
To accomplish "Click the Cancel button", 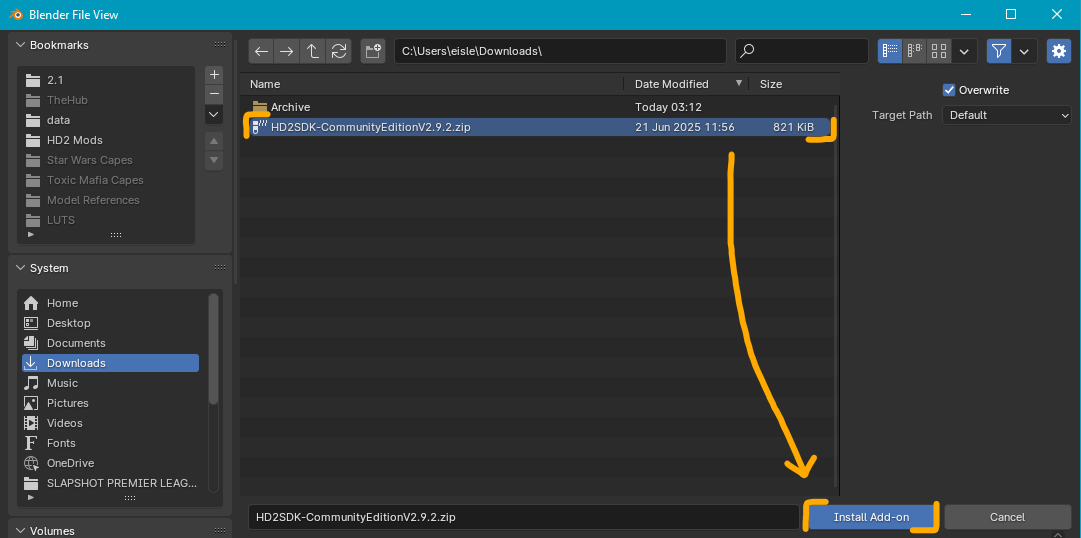I will (1007, 517).
